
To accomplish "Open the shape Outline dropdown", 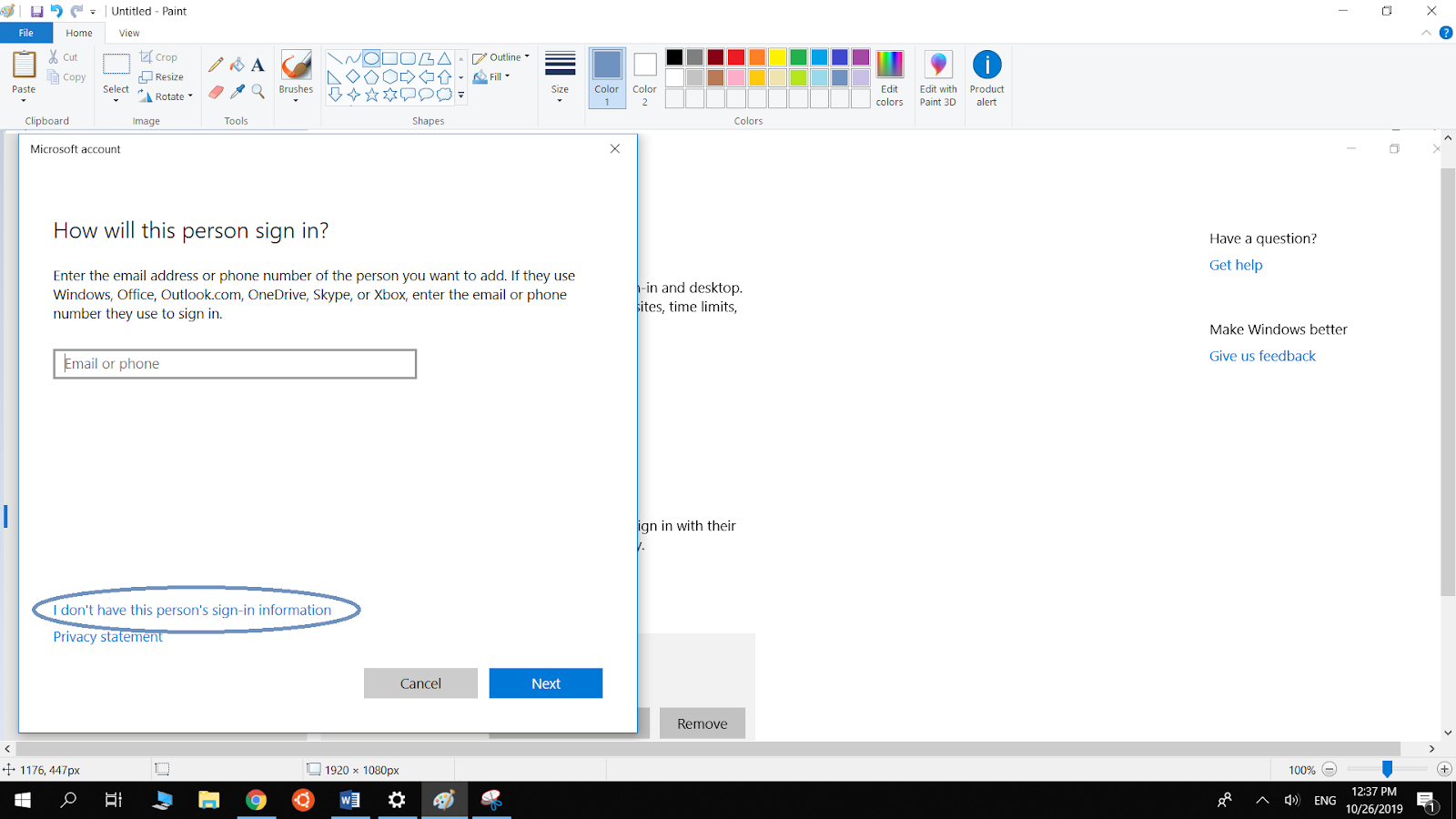I will point(500,57).
